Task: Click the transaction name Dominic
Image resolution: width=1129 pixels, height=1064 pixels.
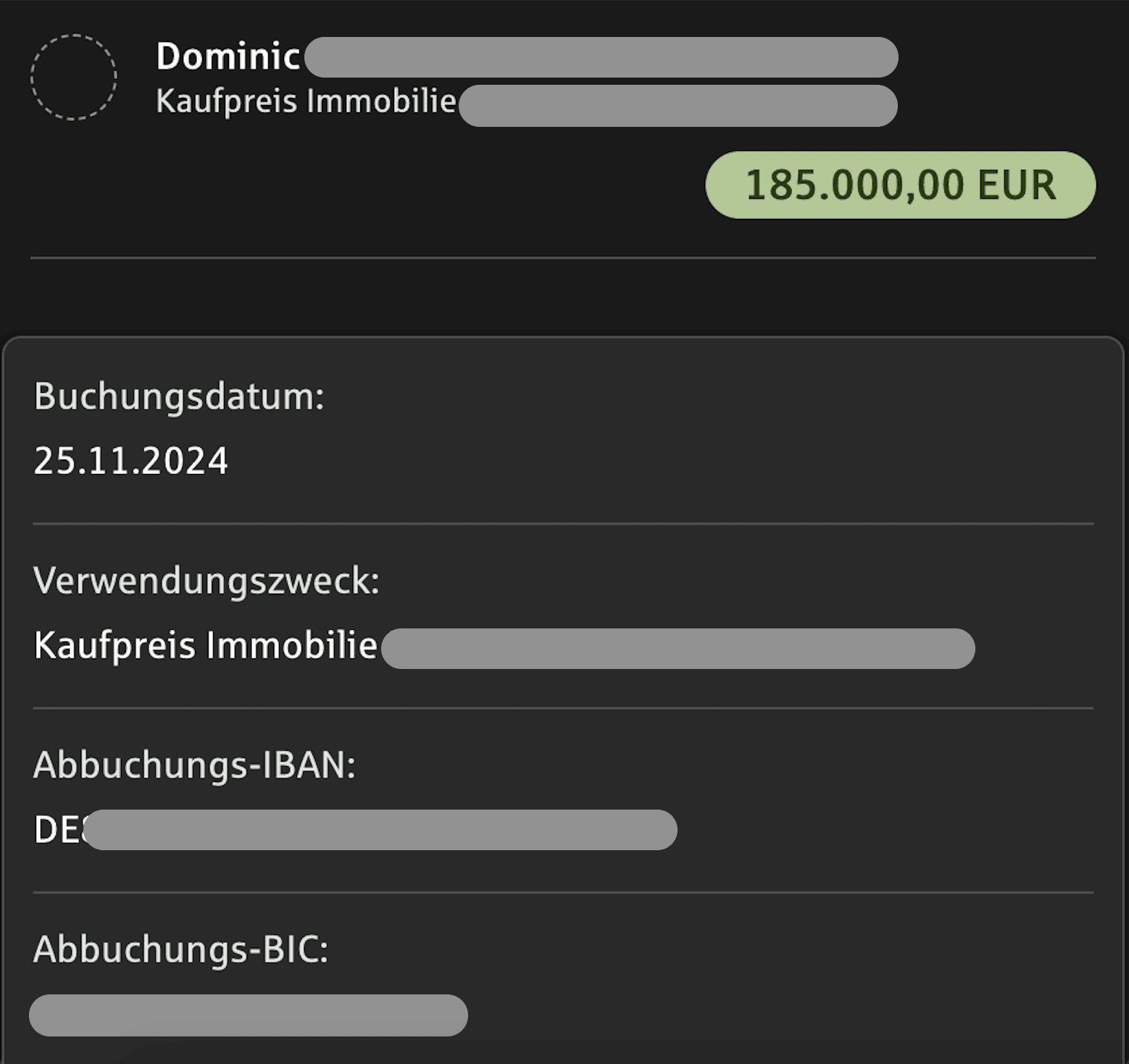Action: pyautogui.click(x=228, y=57)
